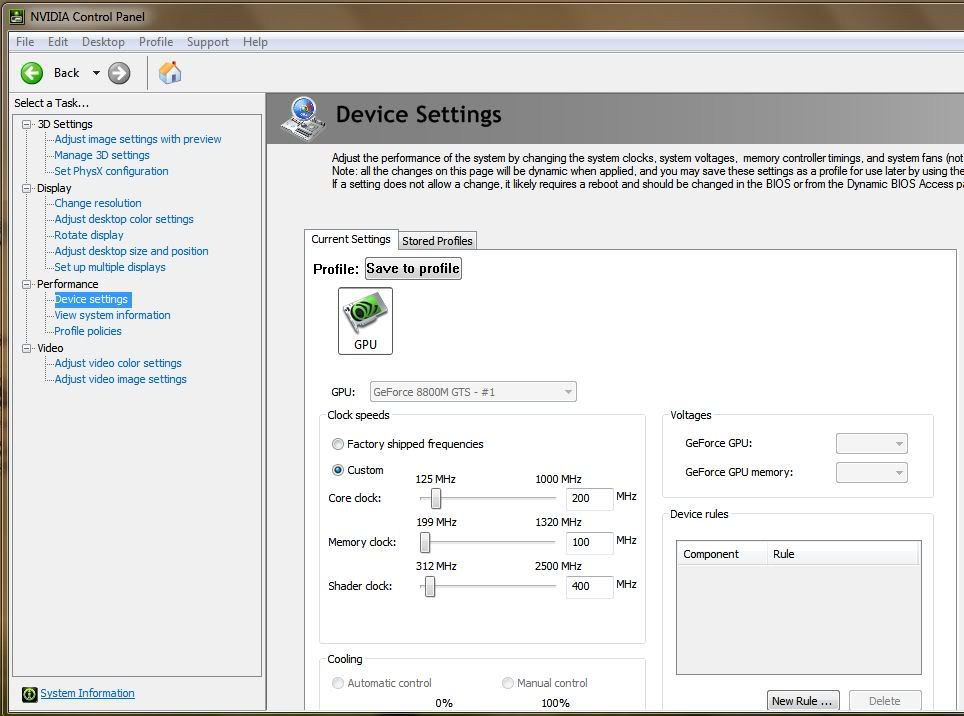This screenshot has height=716, width=964.
Task: Open Adjust desktop size and position
Action: click(131, 251)
